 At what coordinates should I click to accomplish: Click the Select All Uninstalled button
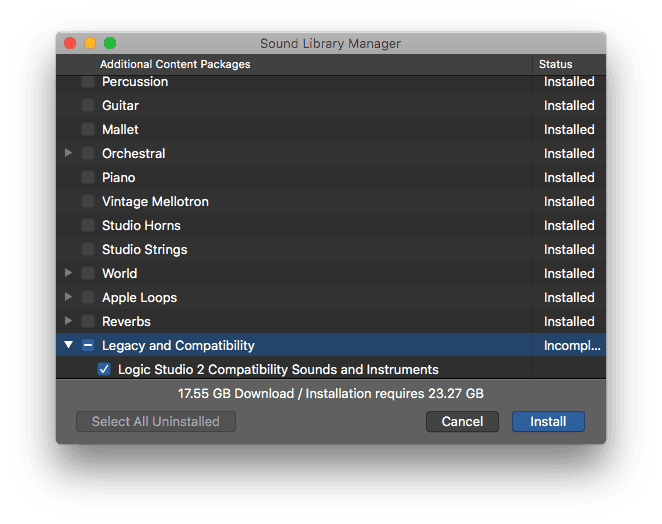tap(156, 421)
